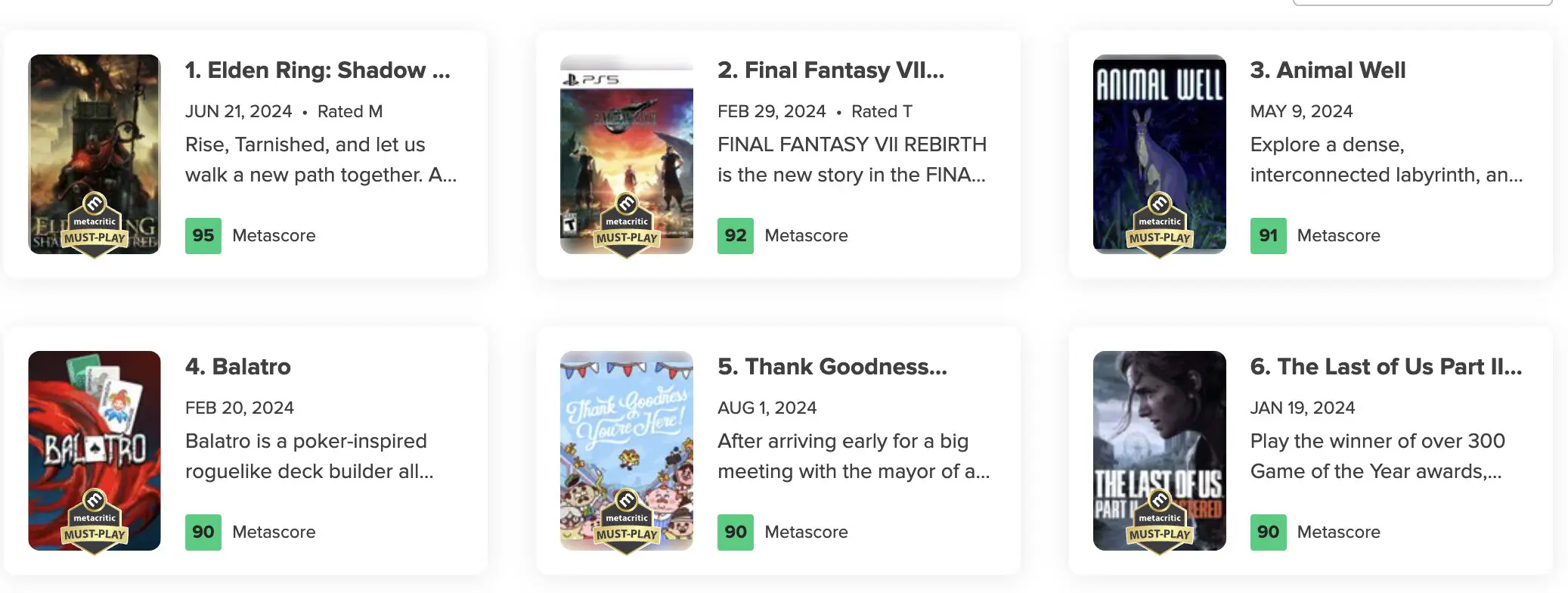Image resolution: width=1568 pixels, height=593 pixels.
Task: Click the 91 Metascore box for Animal Well
Action: tap(1269, 235)
